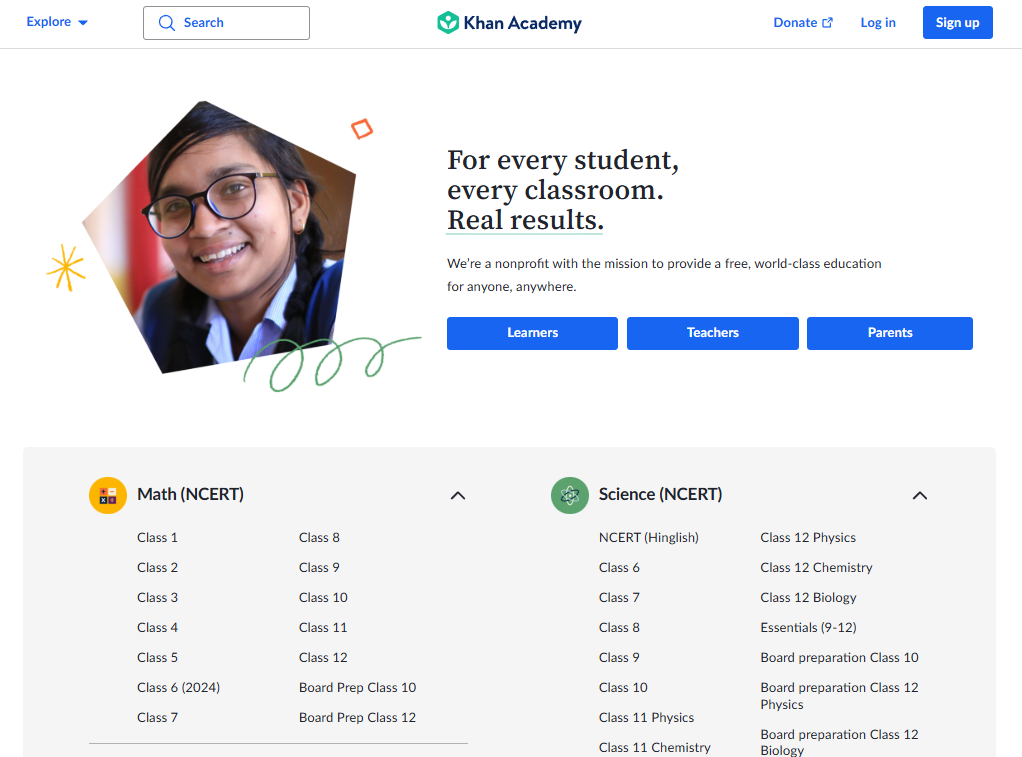The width and height of the screenshot is (1022, 757).
Task: Open Board preparation Class 10 science
Action: (x=840, y=657)
